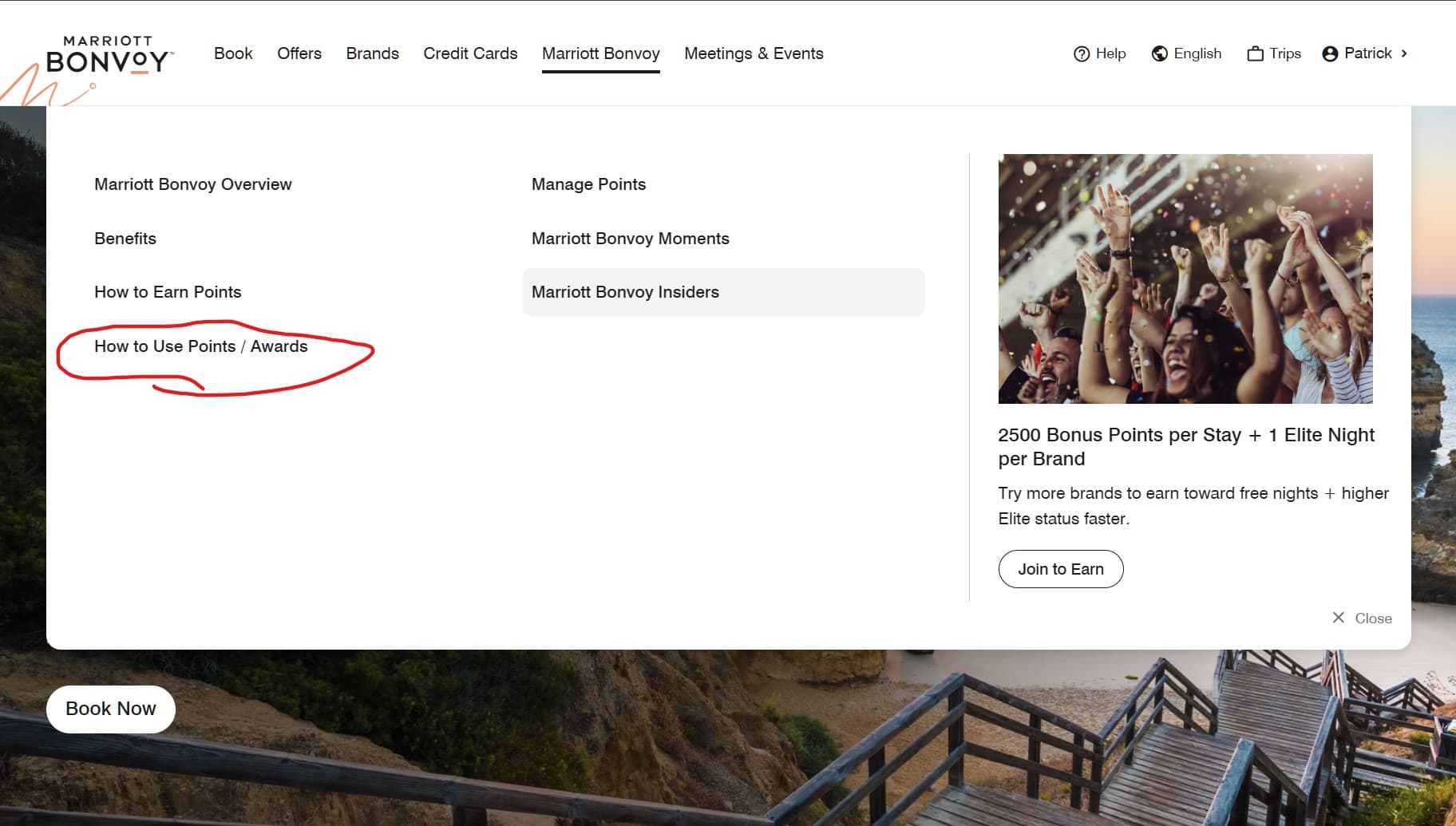The image size is (1456, 826).
Task: Open the Trips link
Action: coord(1285,53)
